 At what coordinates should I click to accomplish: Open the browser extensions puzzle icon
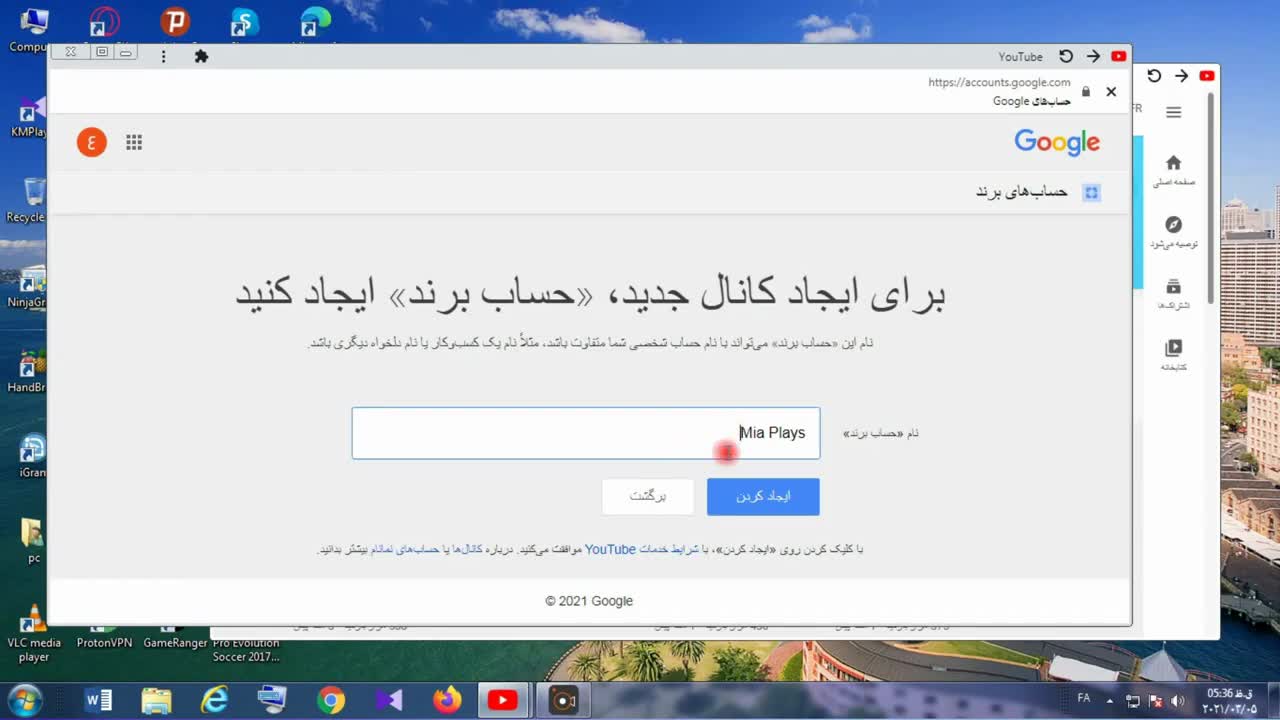(201, 56)
